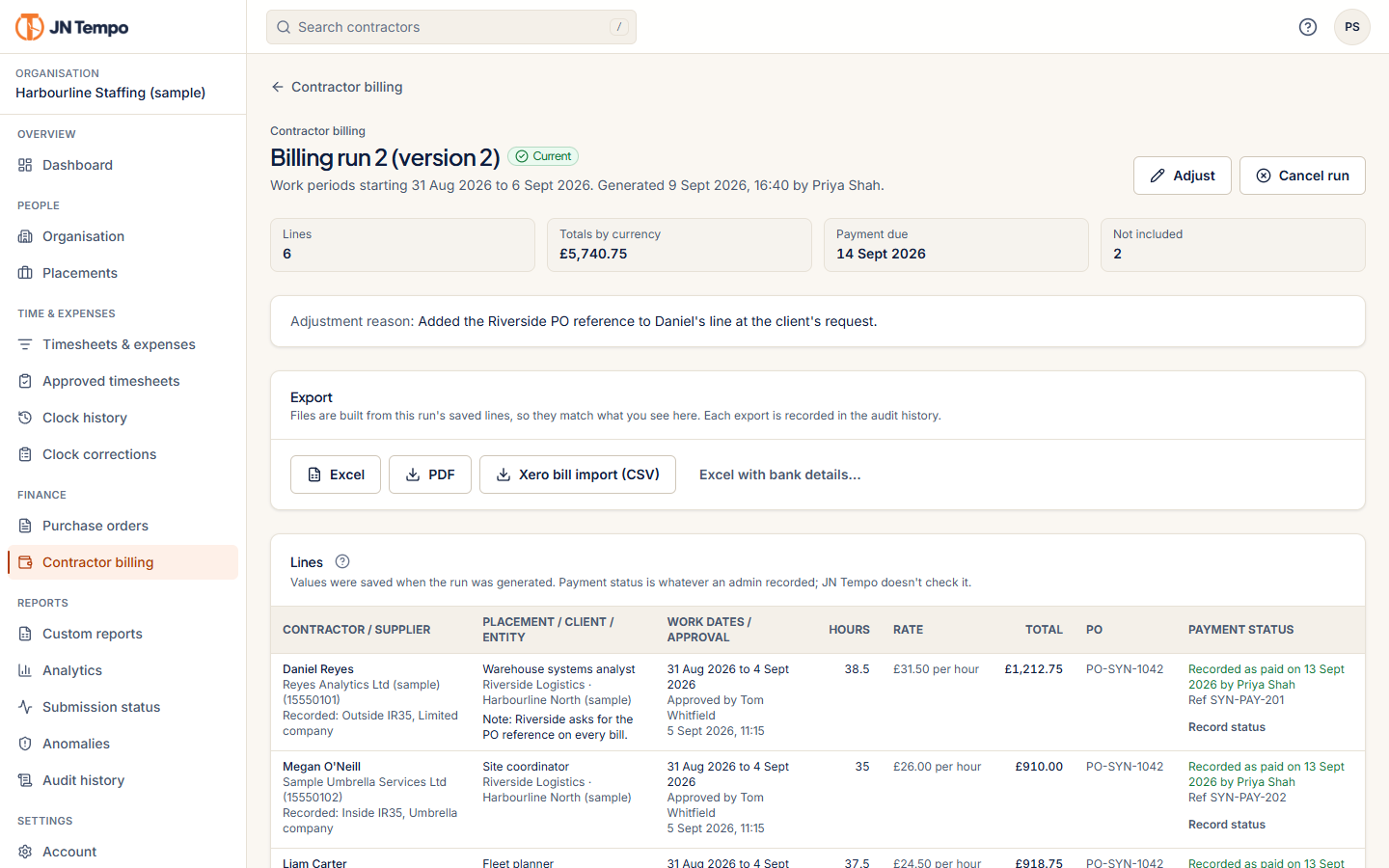The image size is (1389, 868).
Task: Click Excel with bank details link
Action: click(780, 475)
